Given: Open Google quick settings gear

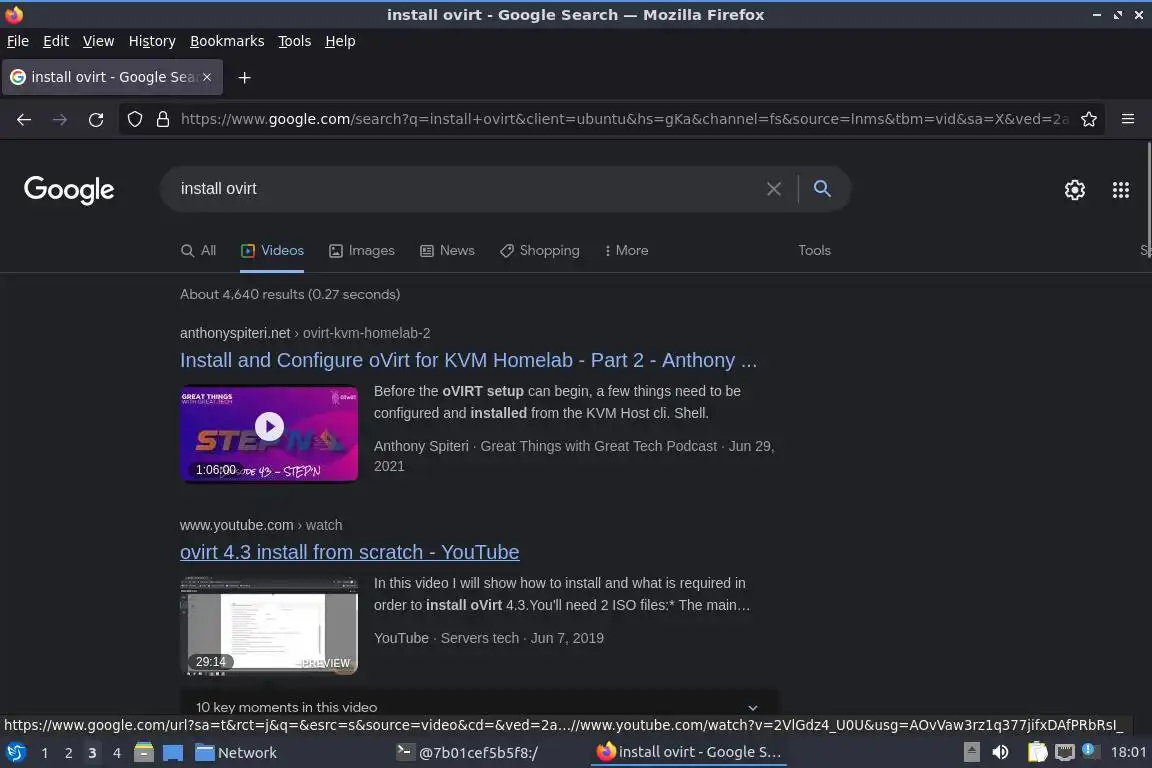Looking at the screenshot, I should pos(1075,190).
